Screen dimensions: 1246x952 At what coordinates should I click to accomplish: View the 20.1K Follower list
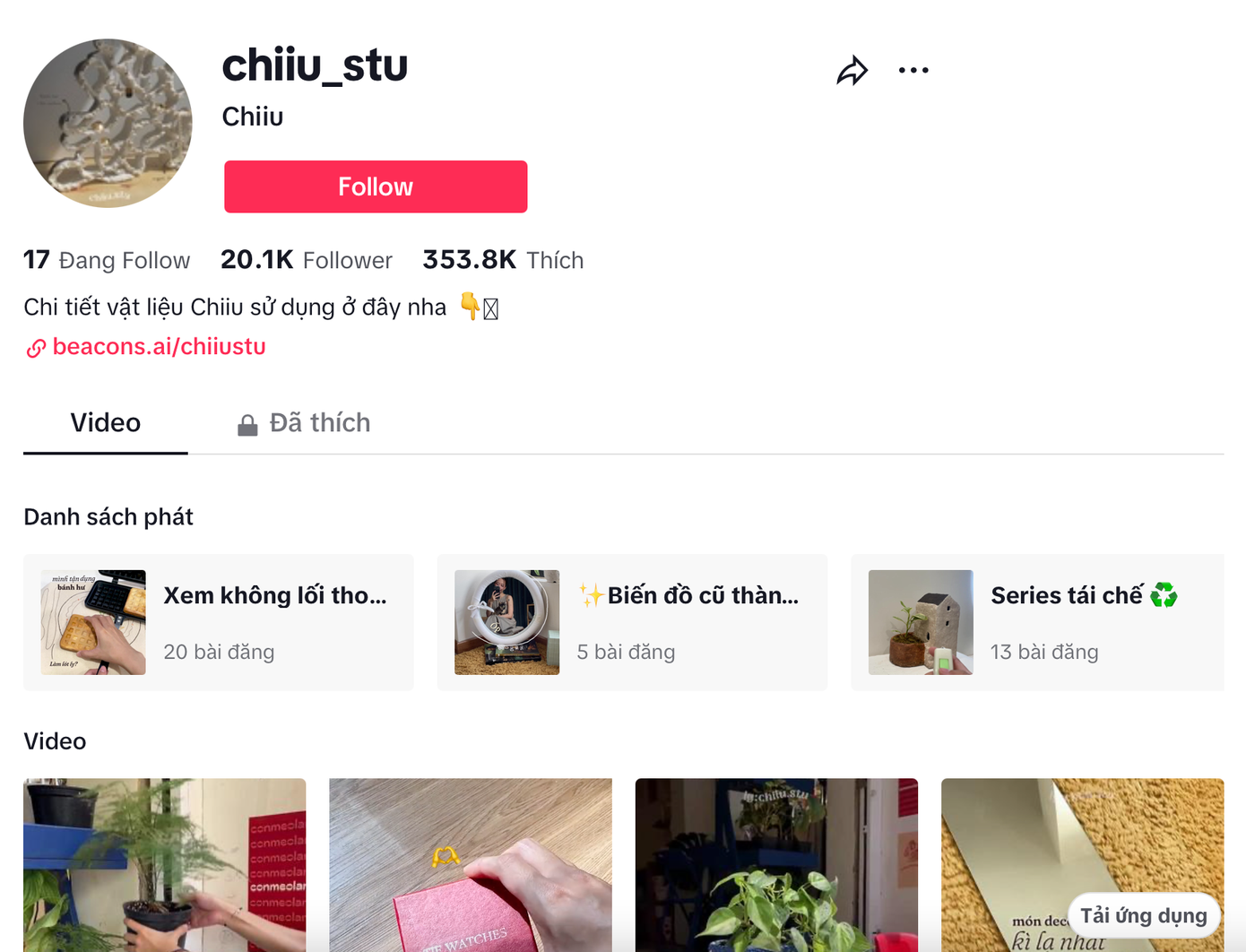point(307,260)
